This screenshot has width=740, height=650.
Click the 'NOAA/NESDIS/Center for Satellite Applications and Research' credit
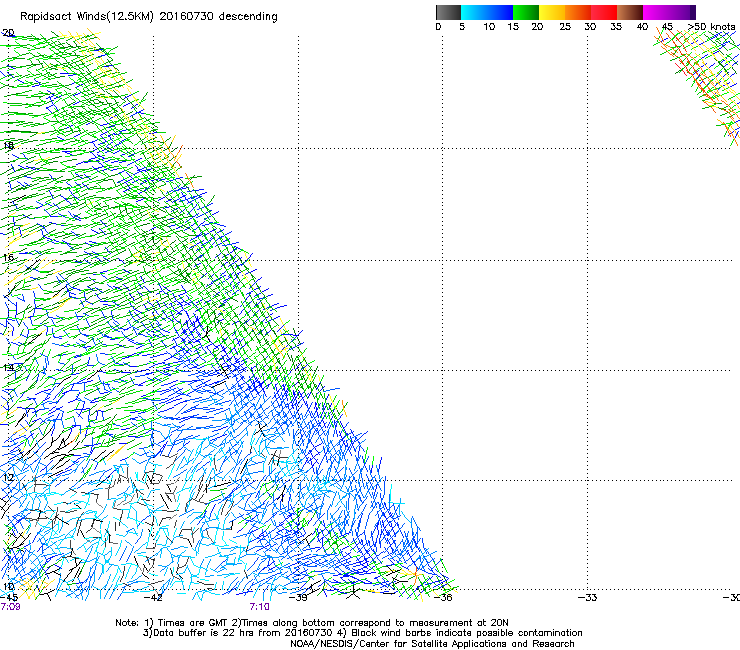432,644
